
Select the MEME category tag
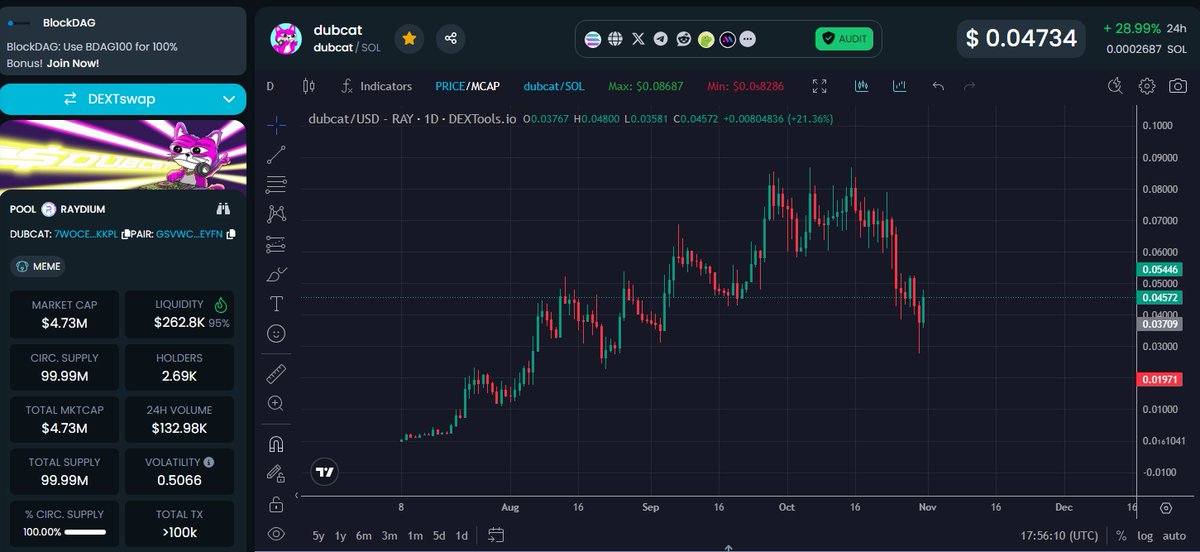coord(40,266)
